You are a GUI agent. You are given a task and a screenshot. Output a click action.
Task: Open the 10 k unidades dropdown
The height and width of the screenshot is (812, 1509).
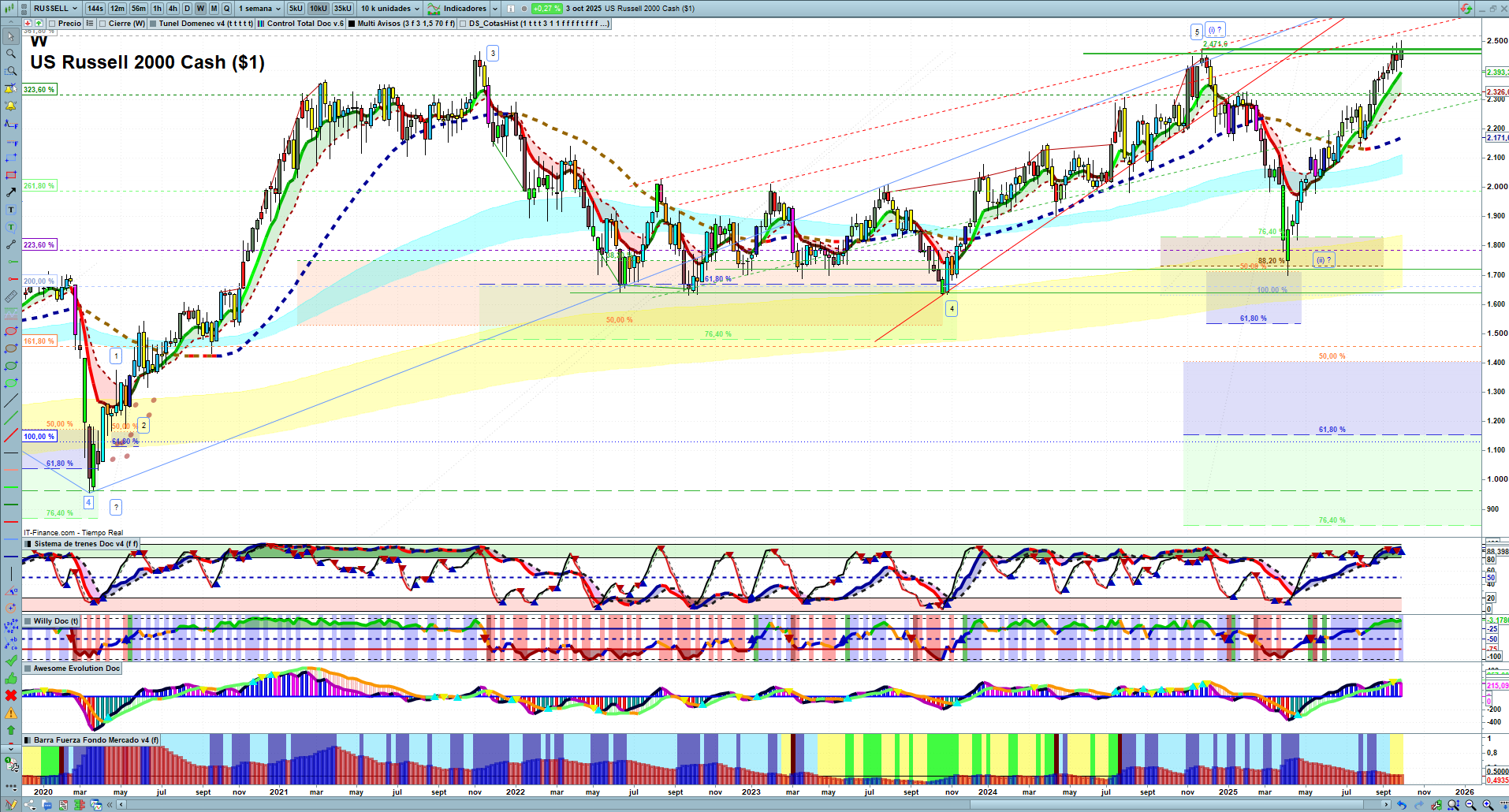[390, 9]
